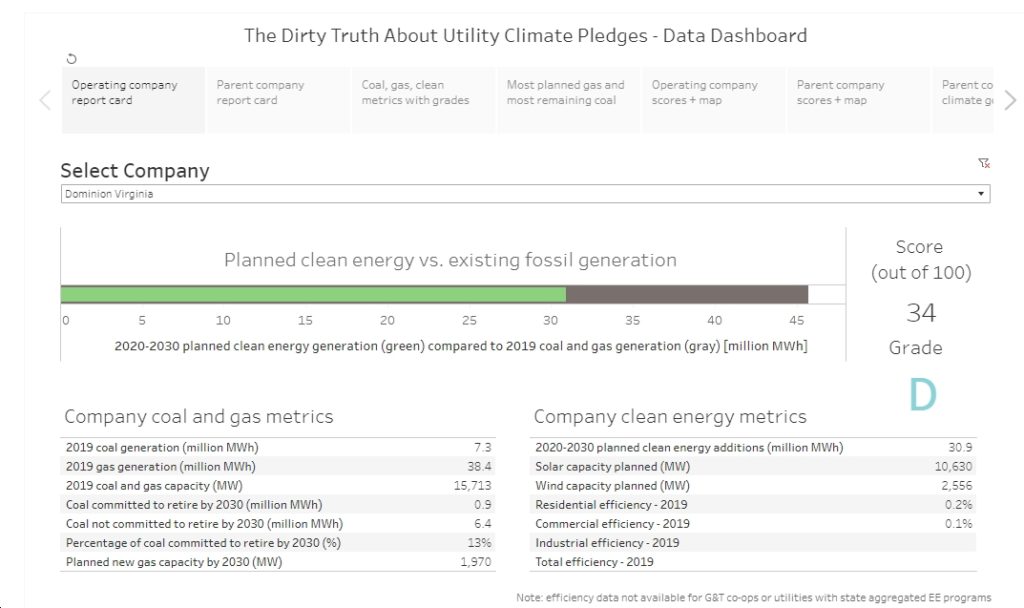Click the revert/reset arrow icon above tabs
The height and width of the screenshot is (608, 1024).
(x=72, y=59)
